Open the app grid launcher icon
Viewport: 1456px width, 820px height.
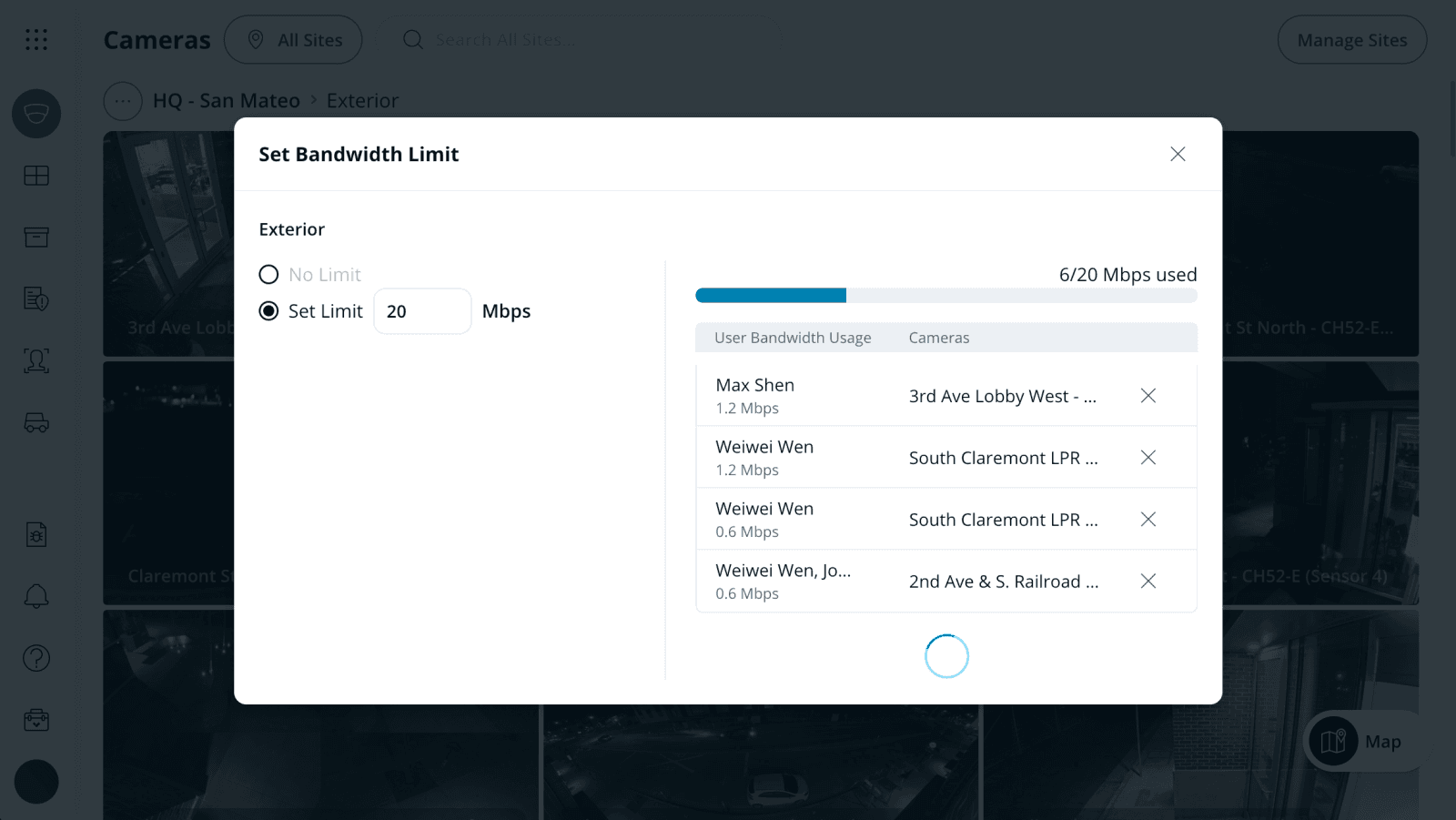pos(36,39)
